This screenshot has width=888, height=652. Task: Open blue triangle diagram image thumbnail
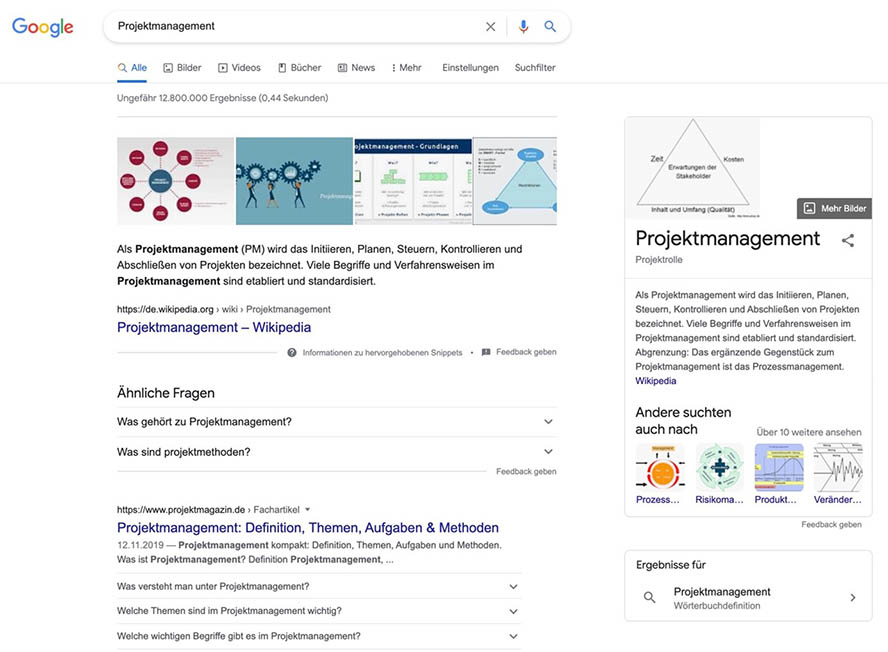(x=515, y=181)
